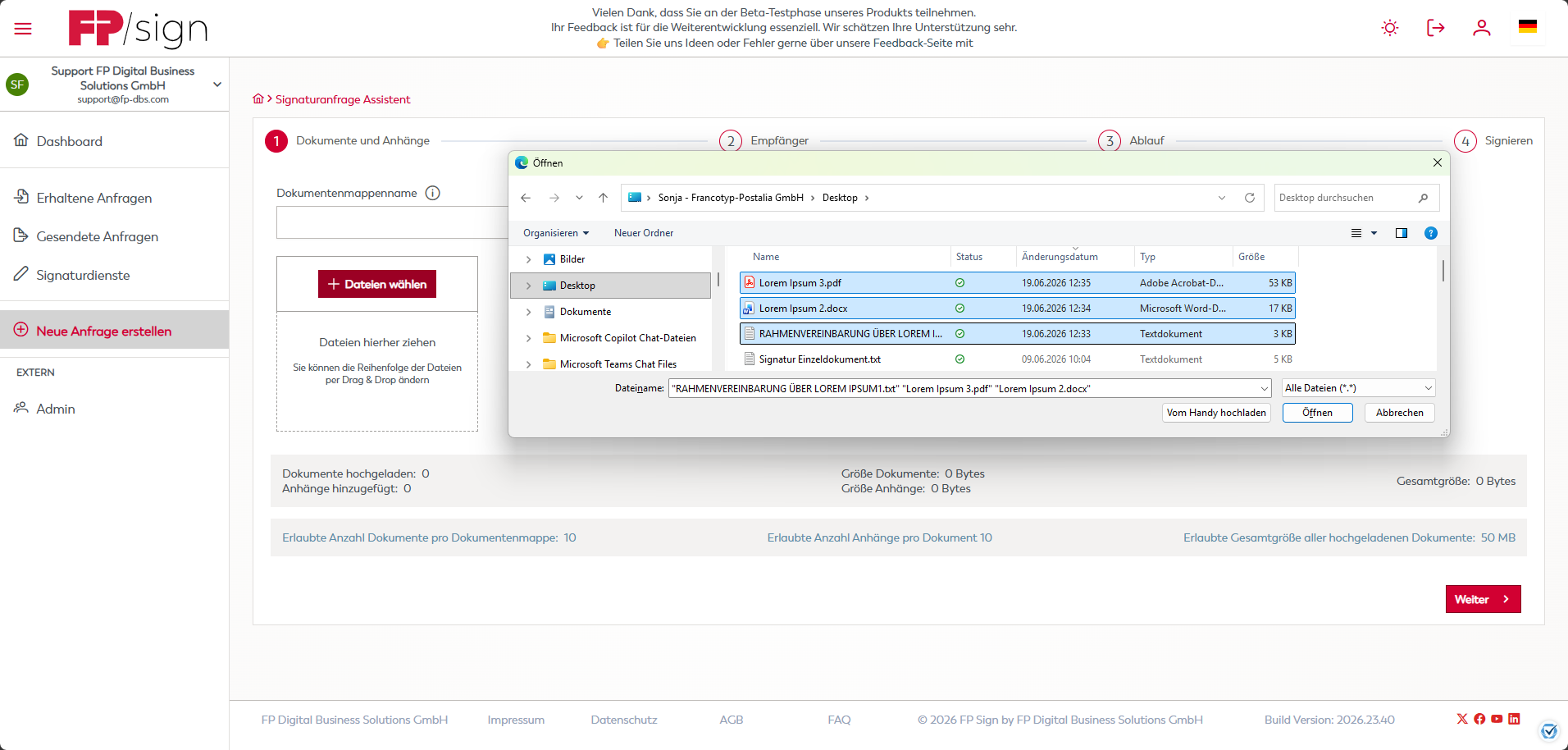Expand the address bar history dropdown

click(x=1222, y=198)
